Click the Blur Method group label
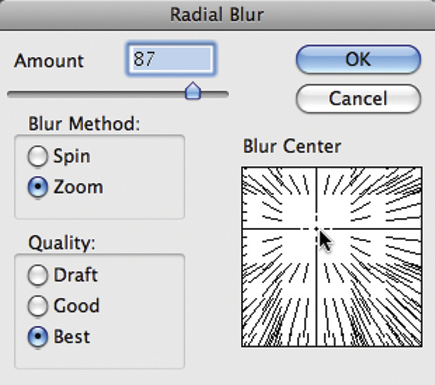The image size is (435, 385). click(x=84, y=124)
